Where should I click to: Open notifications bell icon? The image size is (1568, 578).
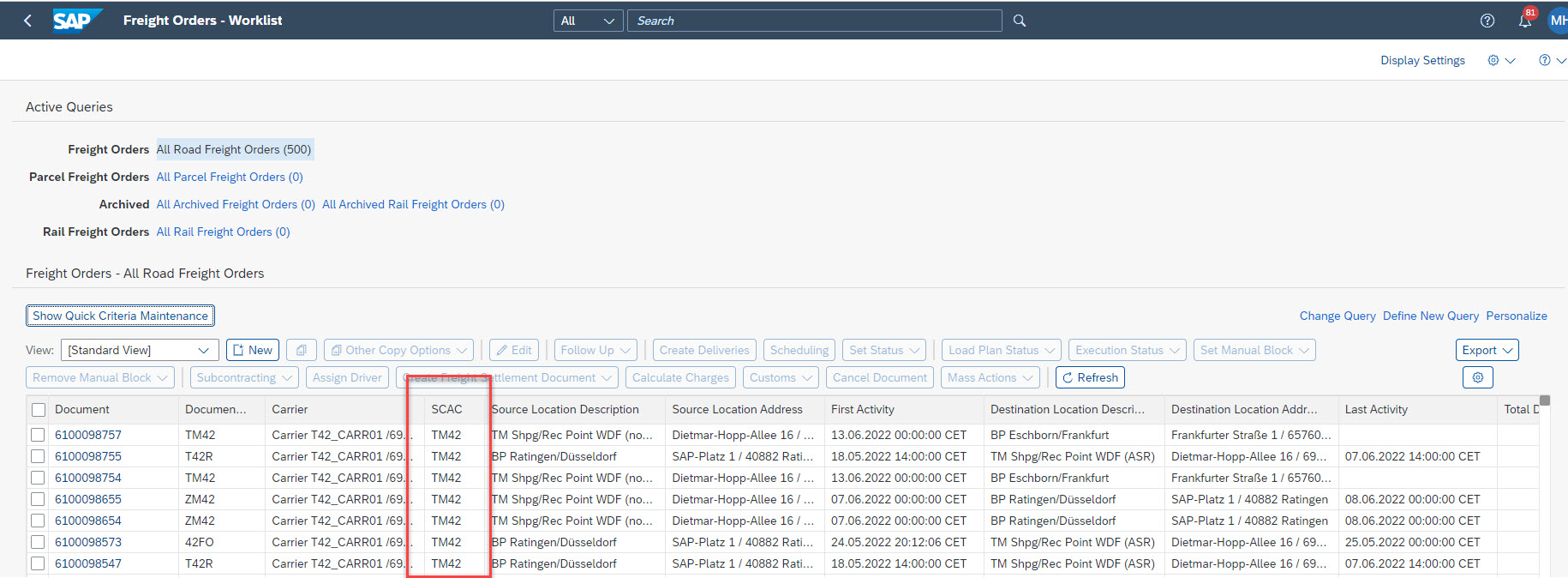pyautogui.click(x=1525, y=21)
